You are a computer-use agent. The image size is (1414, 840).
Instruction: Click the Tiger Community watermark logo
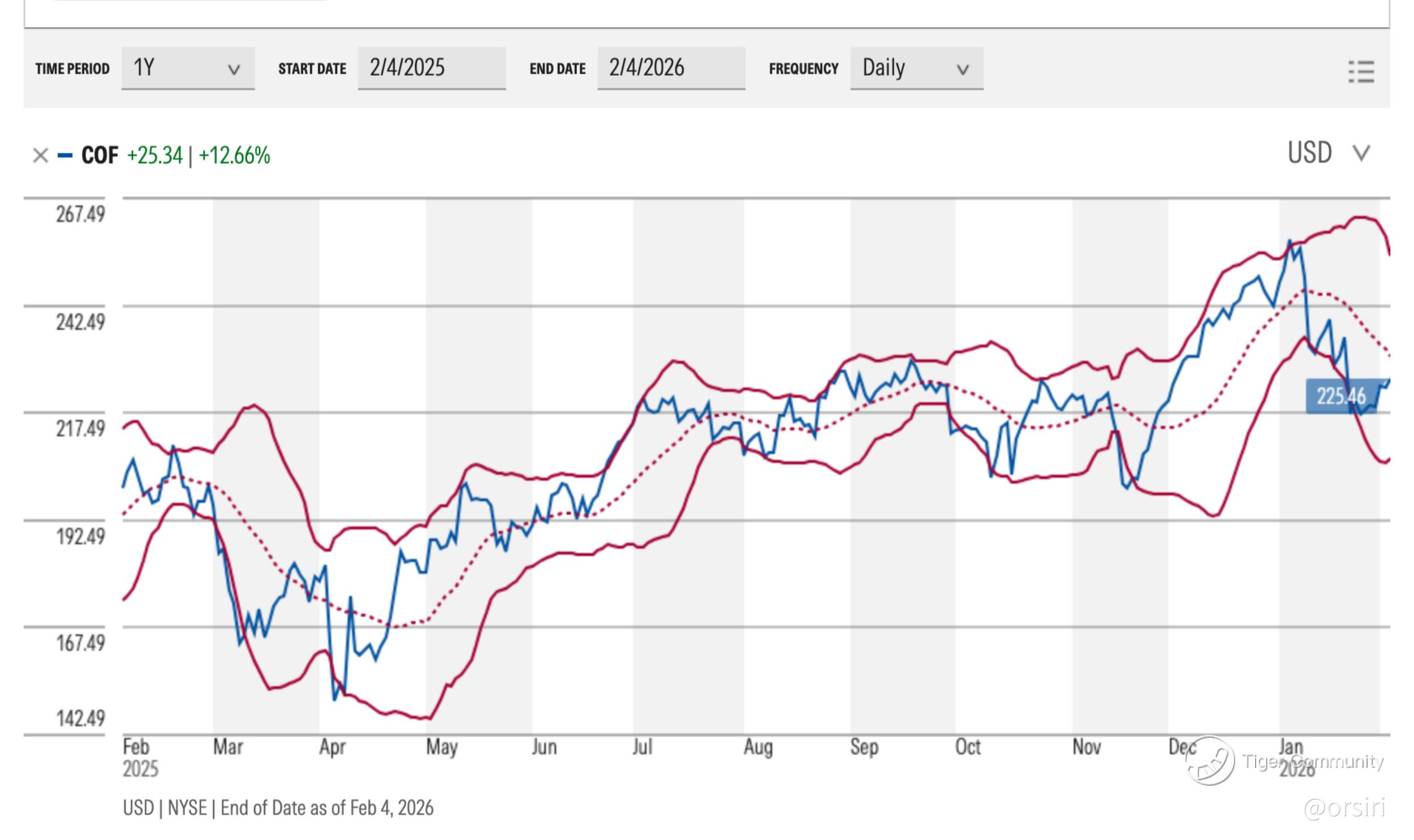tap(1210, 760)
